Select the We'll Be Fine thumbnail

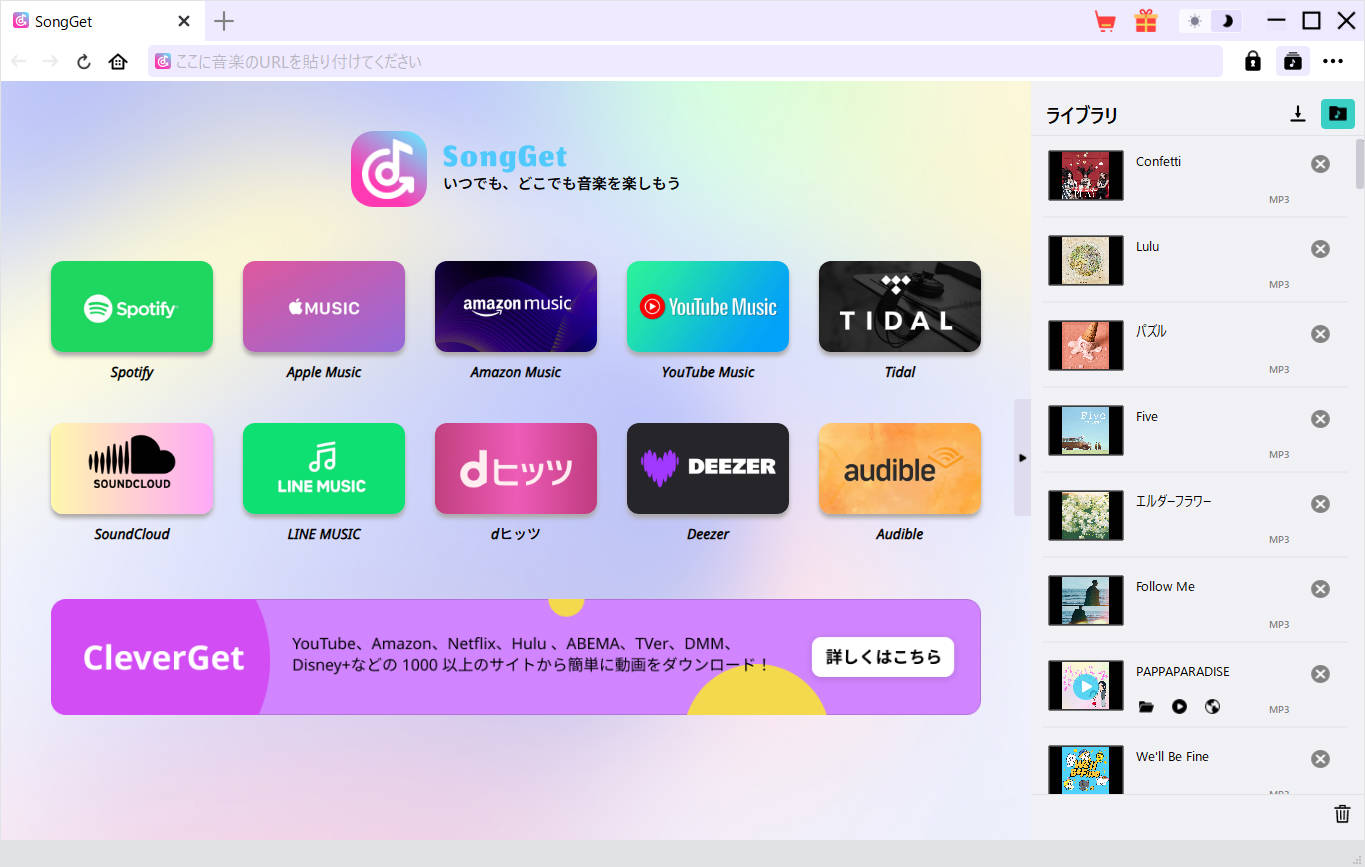click(1085, 770)
